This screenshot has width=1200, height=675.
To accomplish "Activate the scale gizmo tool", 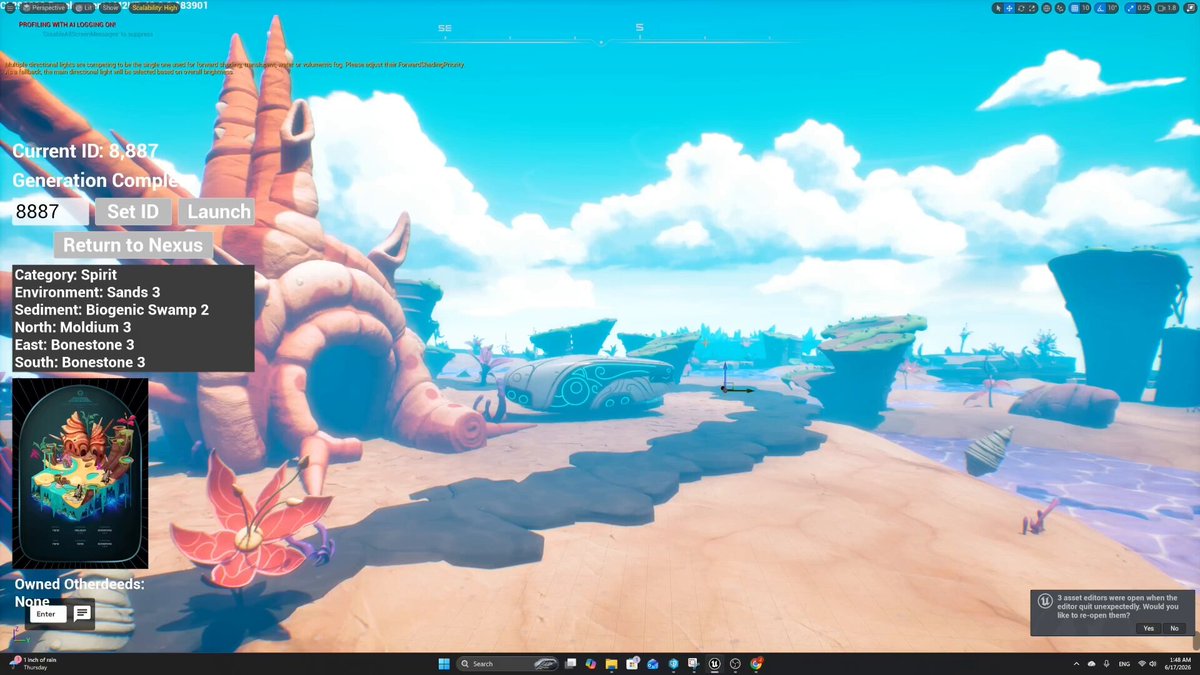I will pos(1032,8).
